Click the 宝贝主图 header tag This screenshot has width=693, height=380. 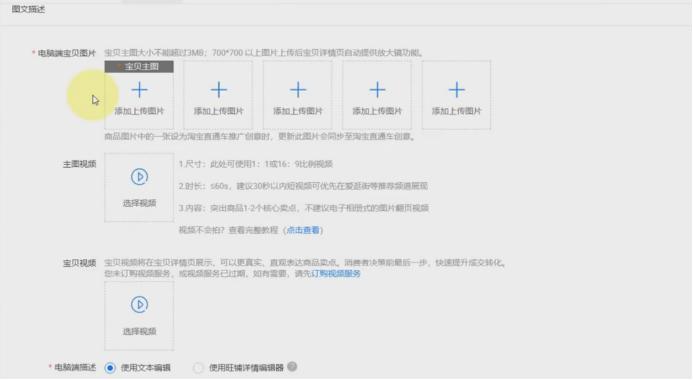[x=139, y=67]
